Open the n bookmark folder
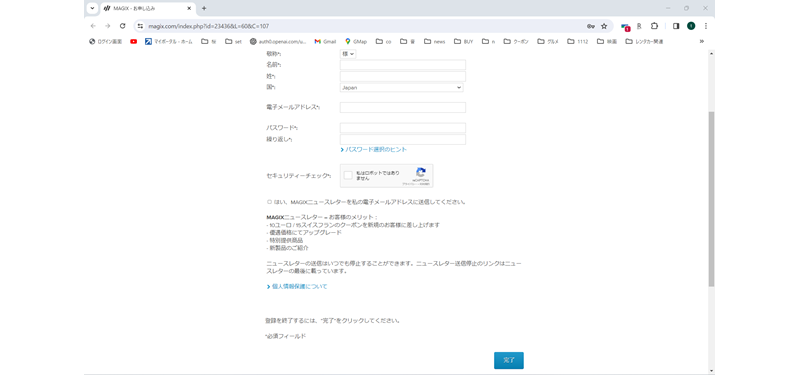 click(489, 42)
